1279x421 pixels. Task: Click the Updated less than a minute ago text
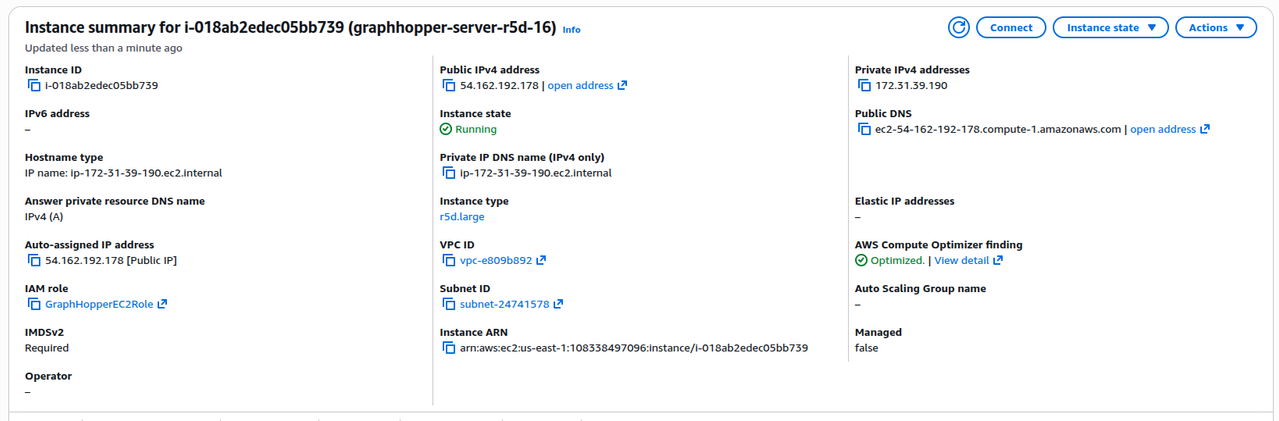[103, 48]
